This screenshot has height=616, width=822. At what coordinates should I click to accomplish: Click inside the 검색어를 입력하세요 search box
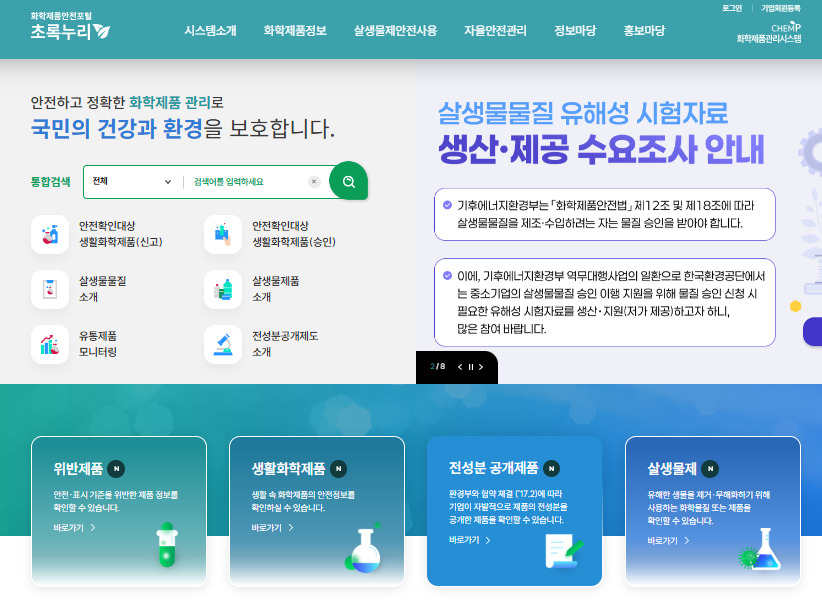(240, 181)
